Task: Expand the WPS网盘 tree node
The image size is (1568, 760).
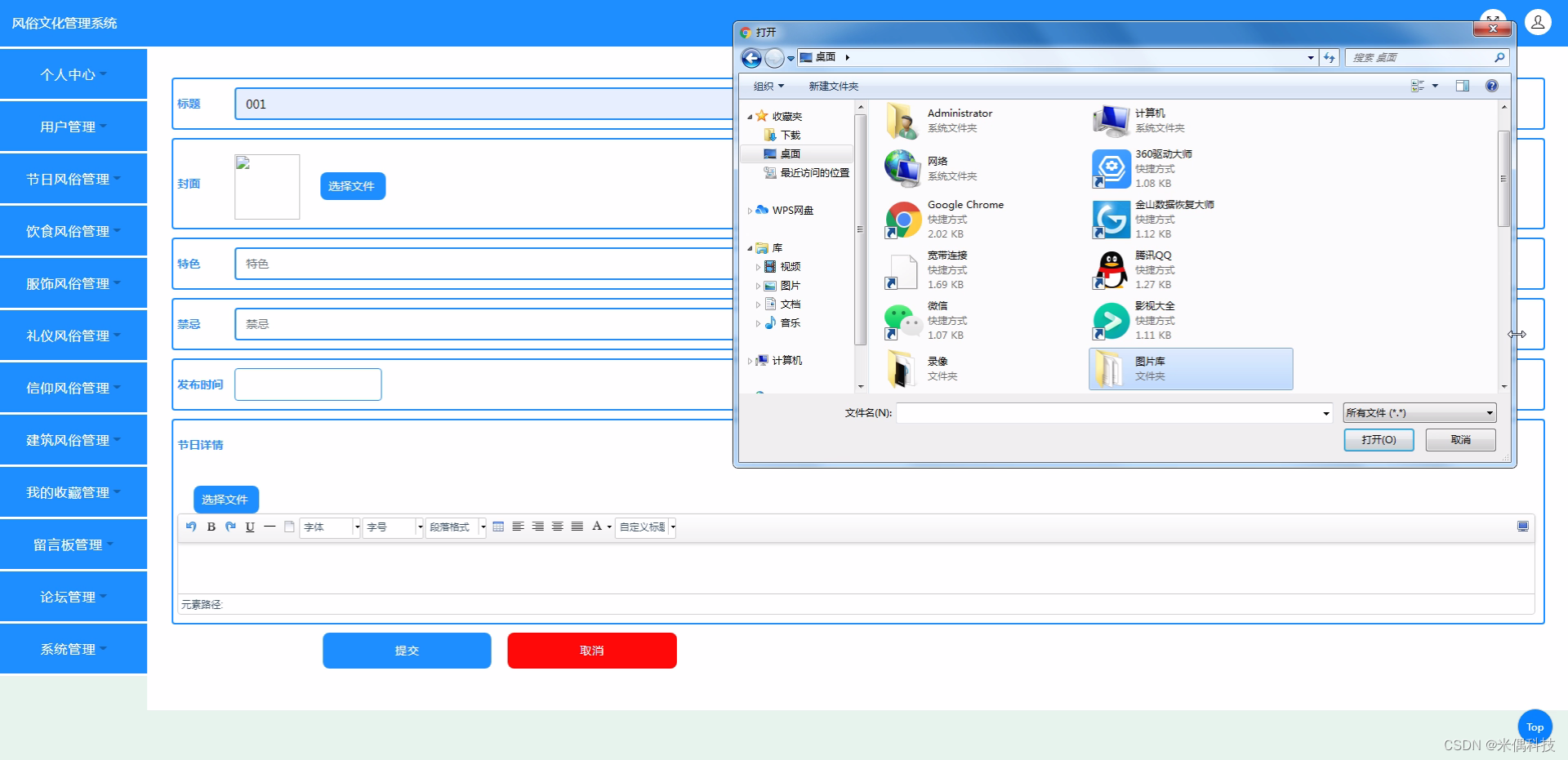Action: 750,211
